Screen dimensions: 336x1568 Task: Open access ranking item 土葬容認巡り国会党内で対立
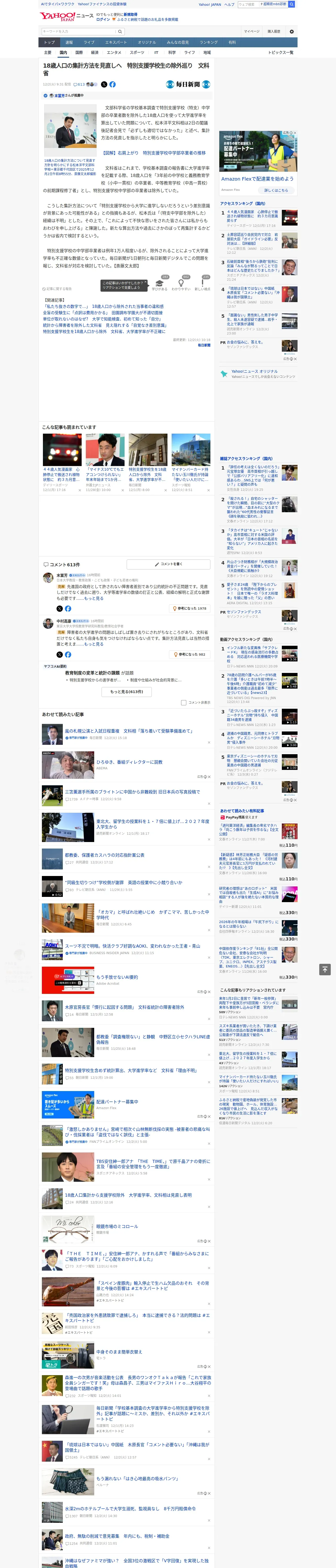click(x=253, y=239)
